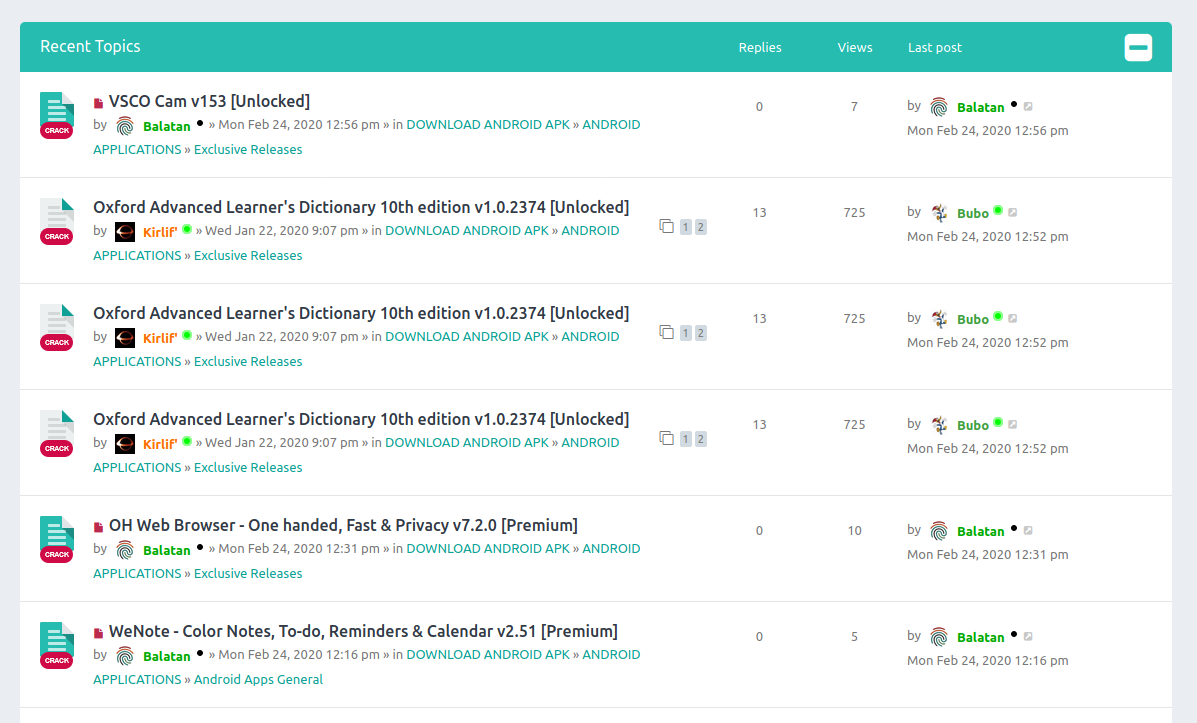Click red unread-post icon beside VSCO Cam title

(98, 103)
